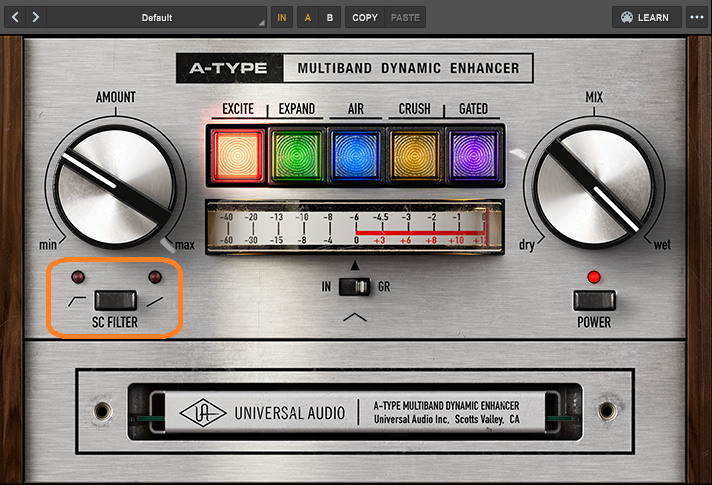
Task: Expand the chevron below the meter switch
Action: click(x=355, y=317)
